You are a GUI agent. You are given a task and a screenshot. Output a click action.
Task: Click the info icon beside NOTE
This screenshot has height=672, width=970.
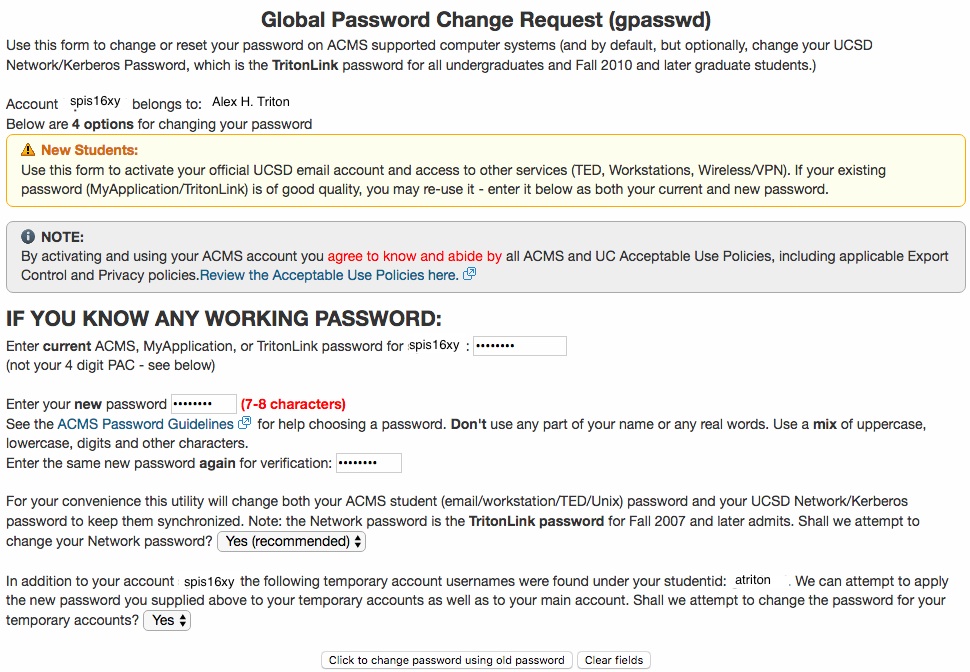point(28,236)
